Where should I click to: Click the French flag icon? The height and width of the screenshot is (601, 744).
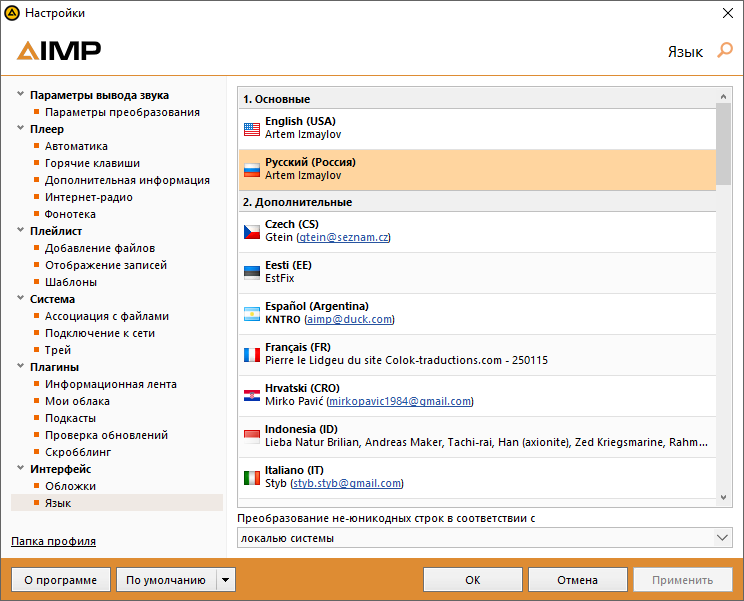tap(252, 354)
